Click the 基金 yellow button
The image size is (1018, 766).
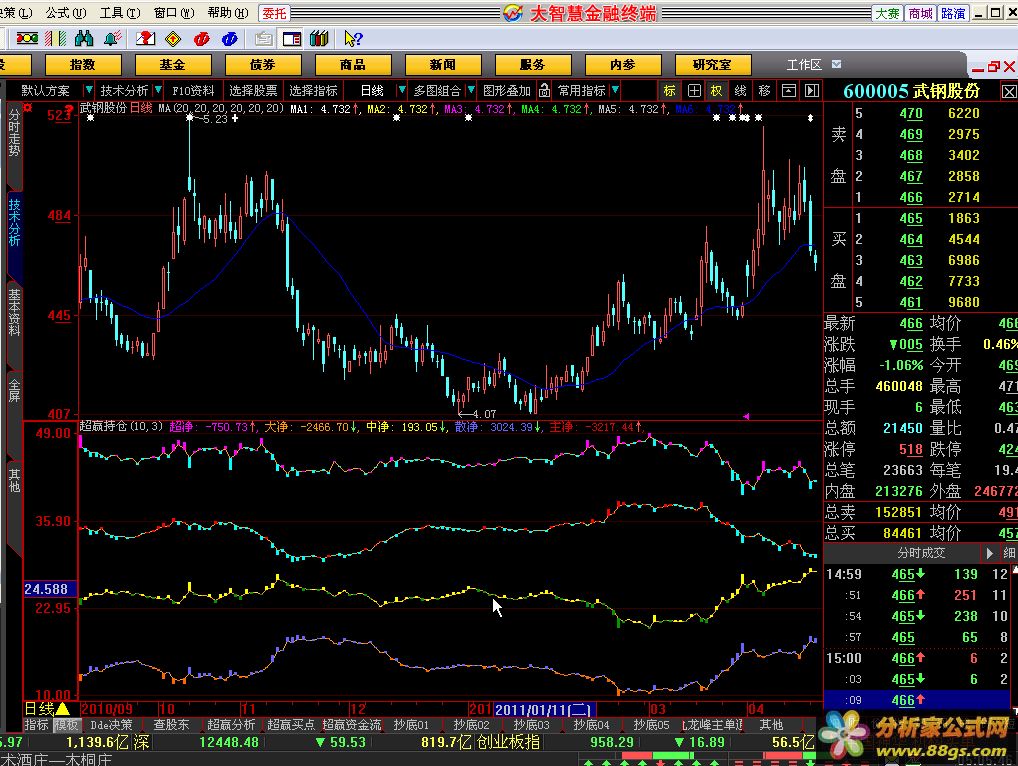173,65
